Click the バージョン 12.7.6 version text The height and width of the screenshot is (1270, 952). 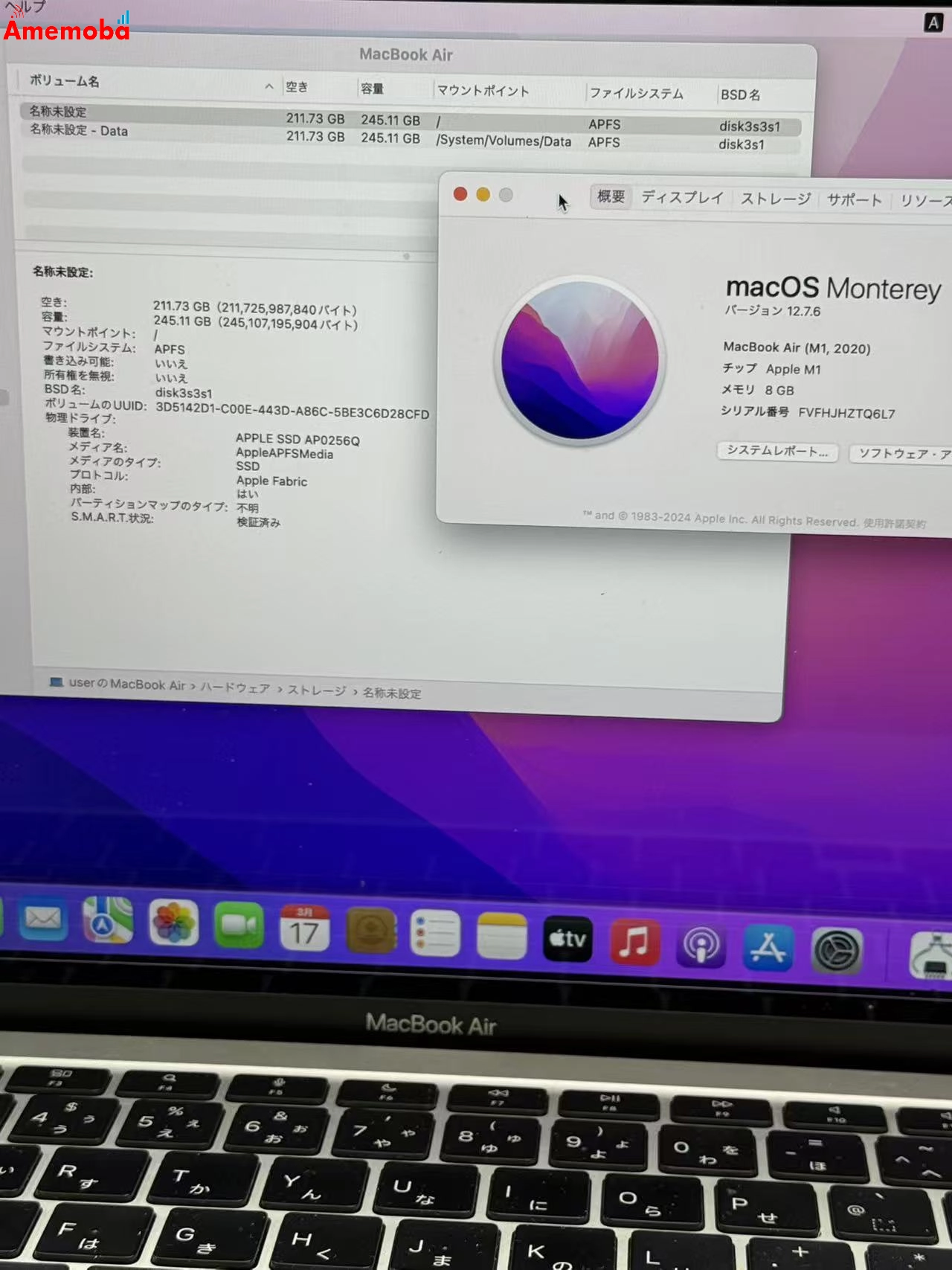pos(773,311)
